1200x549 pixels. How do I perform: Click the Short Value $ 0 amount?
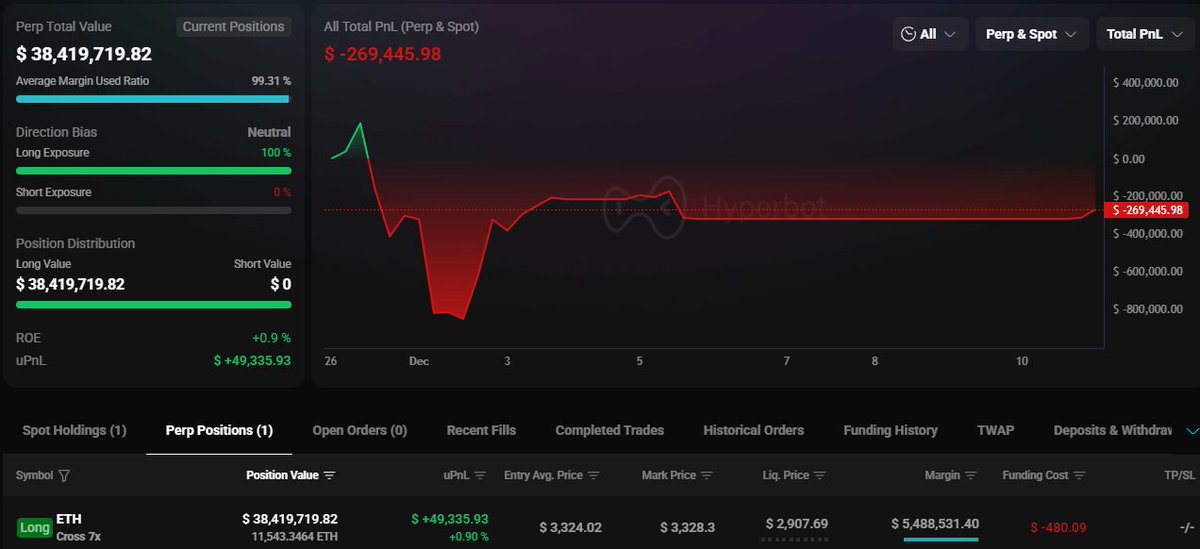280,284
